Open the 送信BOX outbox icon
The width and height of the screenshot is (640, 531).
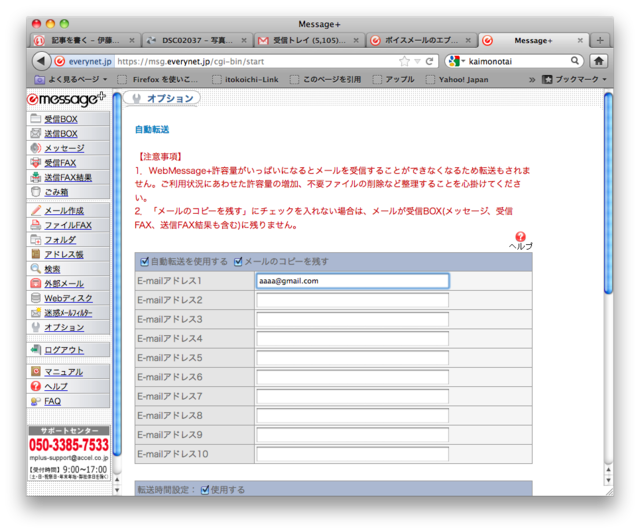click(x=36, y=133)
